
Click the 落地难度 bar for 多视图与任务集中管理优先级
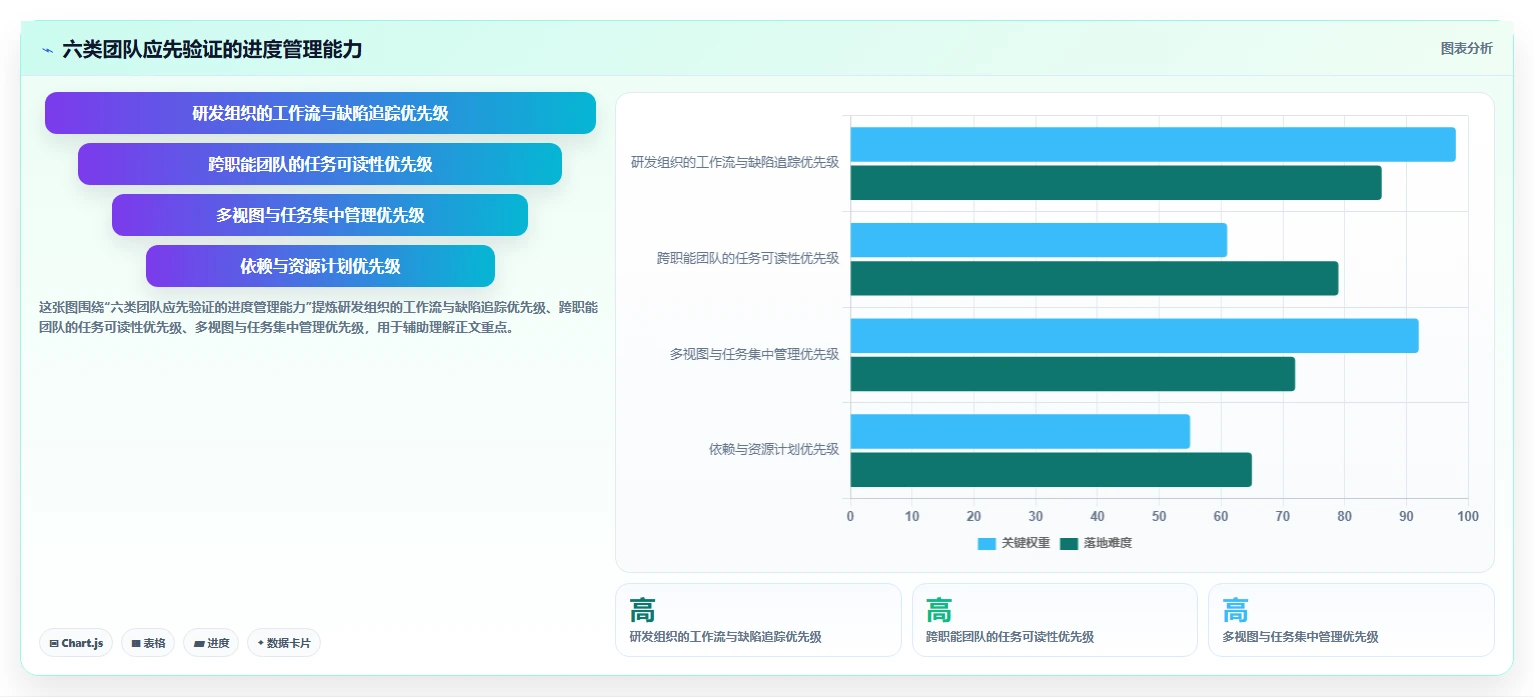point(1073,374)
